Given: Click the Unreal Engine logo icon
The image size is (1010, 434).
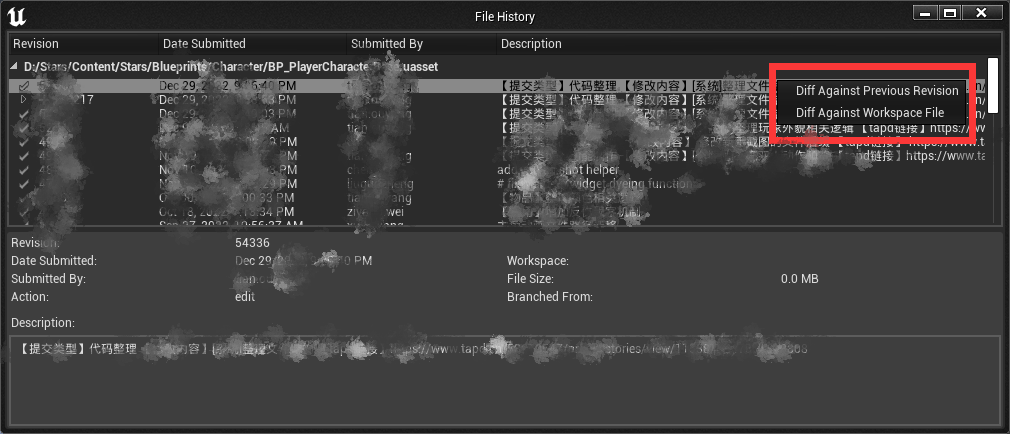Looking at the screenshot, I should click(17, 16).
